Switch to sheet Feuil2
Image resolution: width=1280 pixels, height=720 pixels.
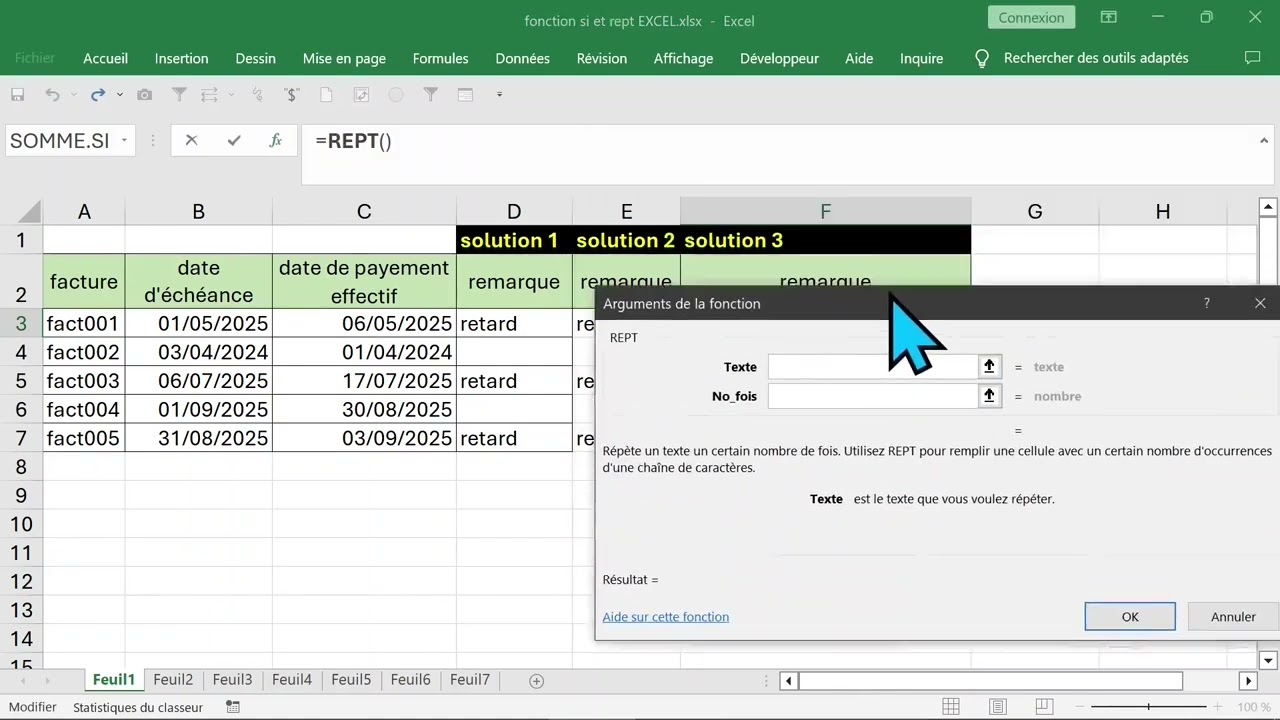tap(173, 680)
